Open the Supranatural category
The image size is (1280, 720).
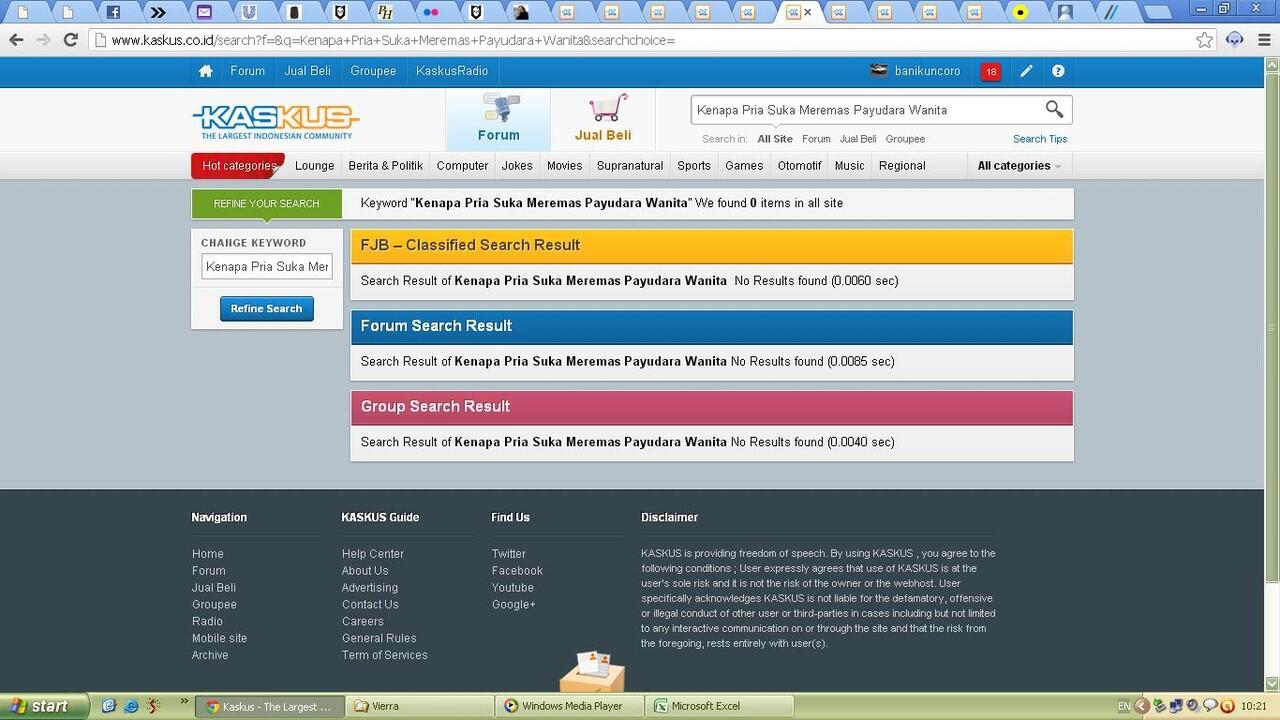pos(630,166)
